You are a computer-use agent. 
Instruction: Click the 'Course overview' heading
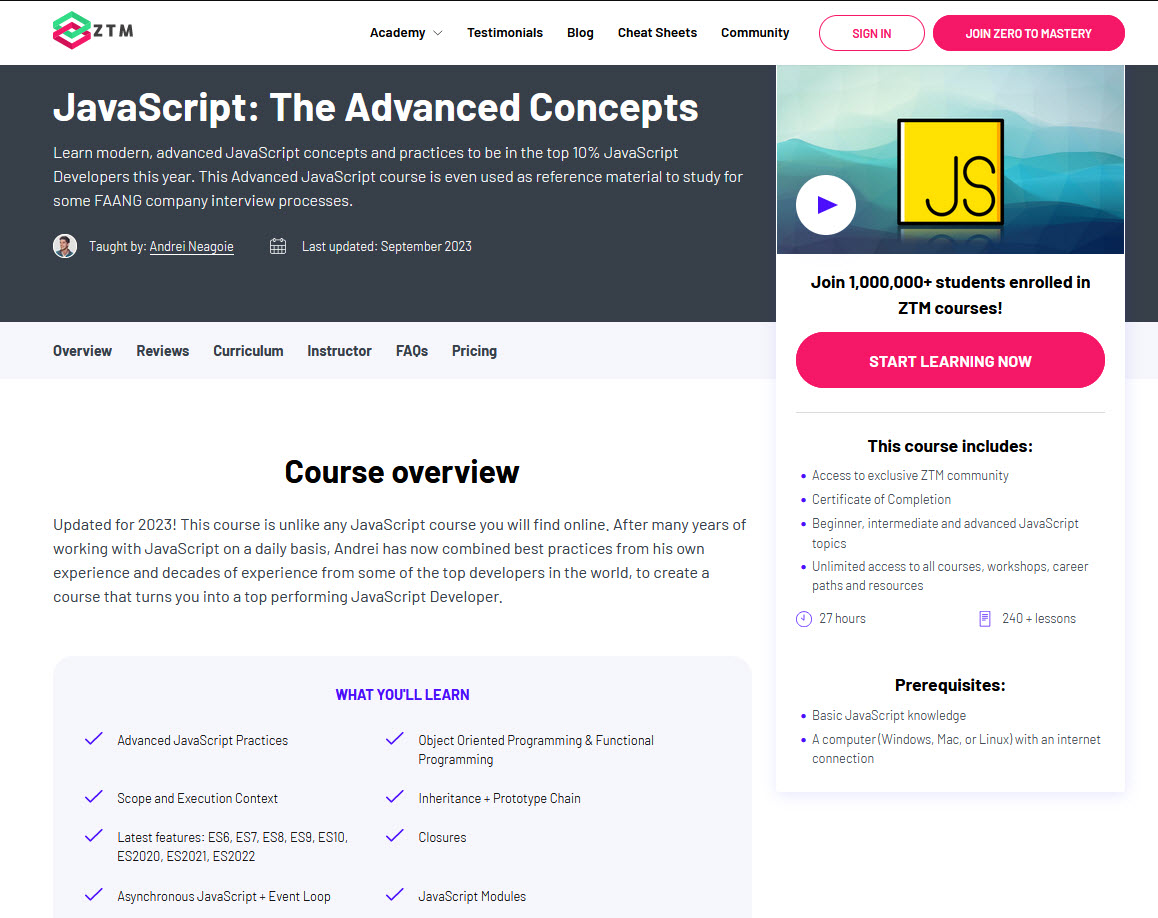coord(402,472)
